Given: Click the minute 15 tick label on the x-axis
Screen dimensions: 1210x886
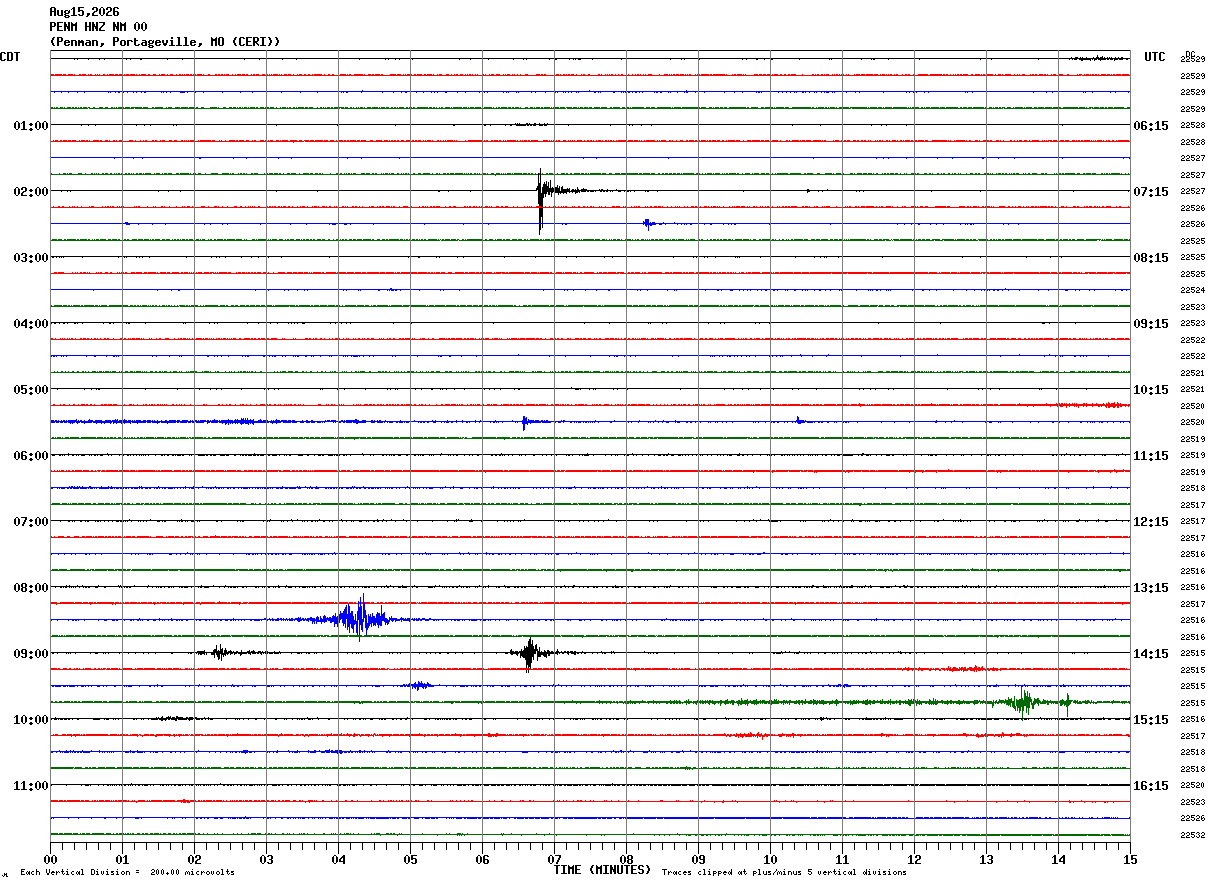Looking at the screenshot, I should pos(1129,859).
